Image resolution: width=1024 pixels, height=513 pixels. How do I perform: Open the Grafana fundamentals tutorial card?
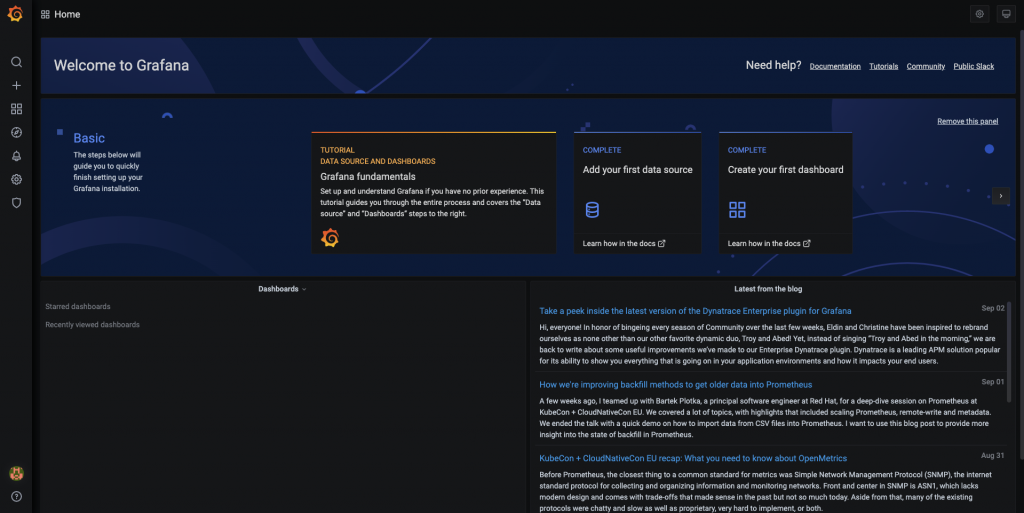coord(434,193)
